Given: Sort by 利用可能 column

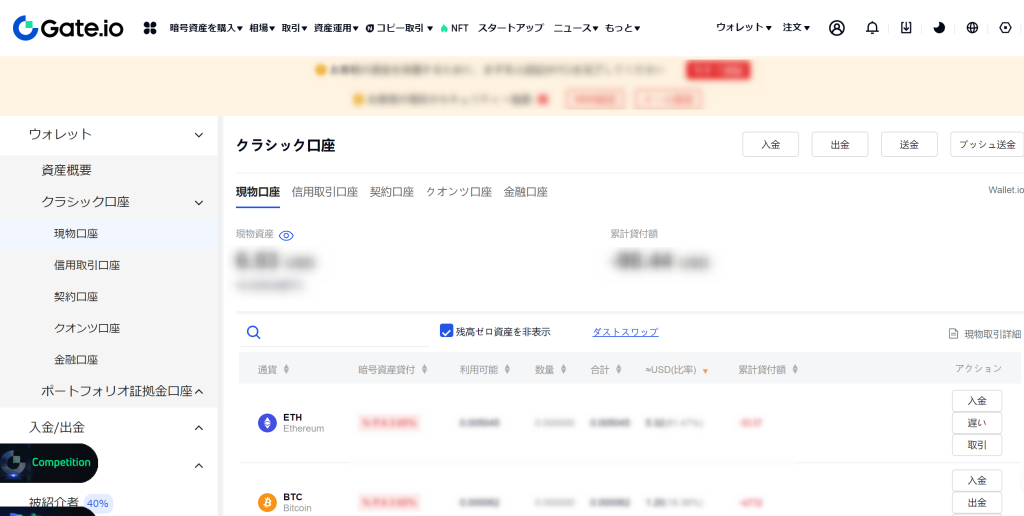Looking at the screenshot, I should pyautogui.click(x=507, y=370).
